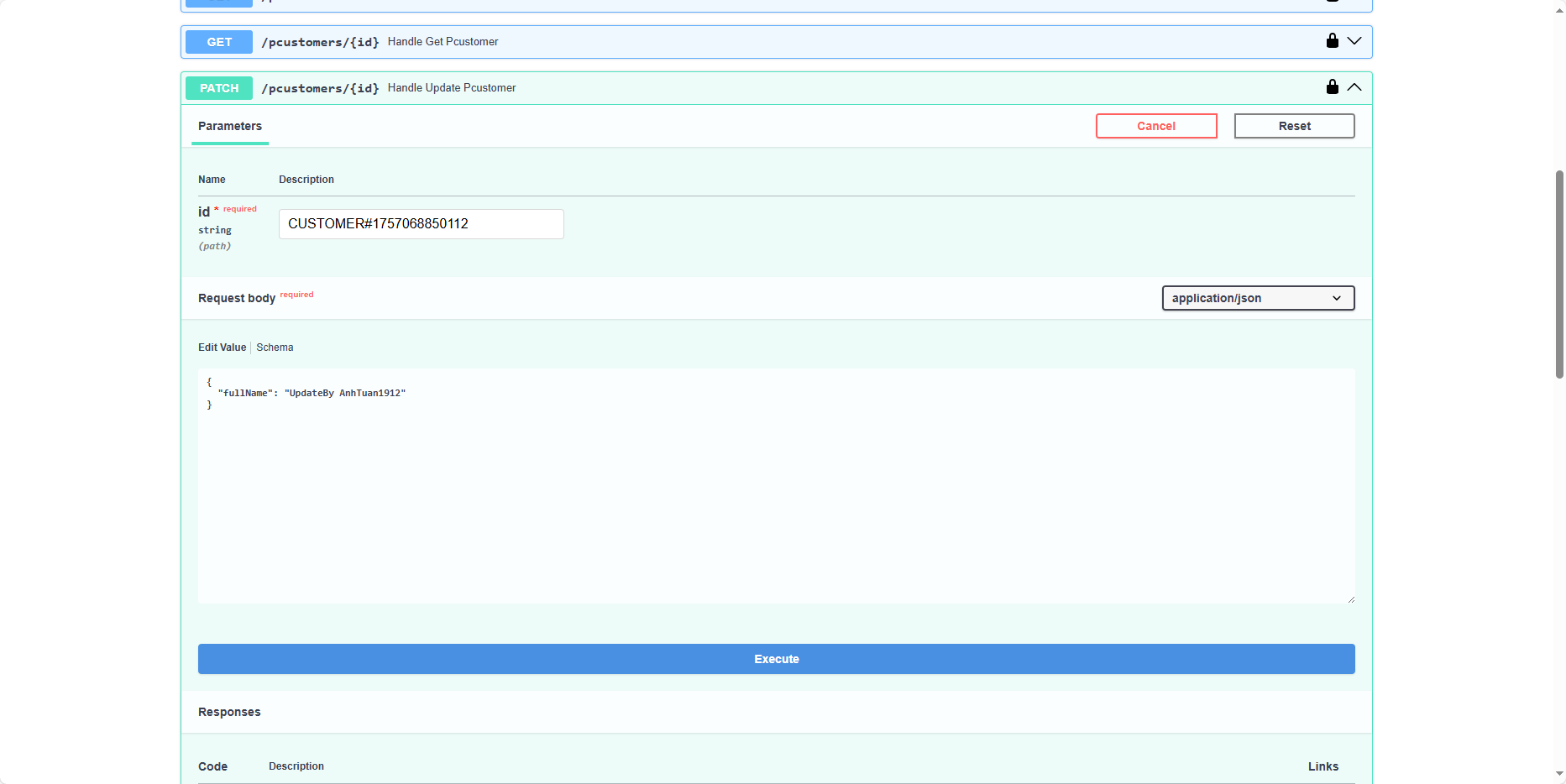Click the page vertical scrollbar thumb
The height and width of the screenshot is (784, 1566).
click(x=1559, y=274)
